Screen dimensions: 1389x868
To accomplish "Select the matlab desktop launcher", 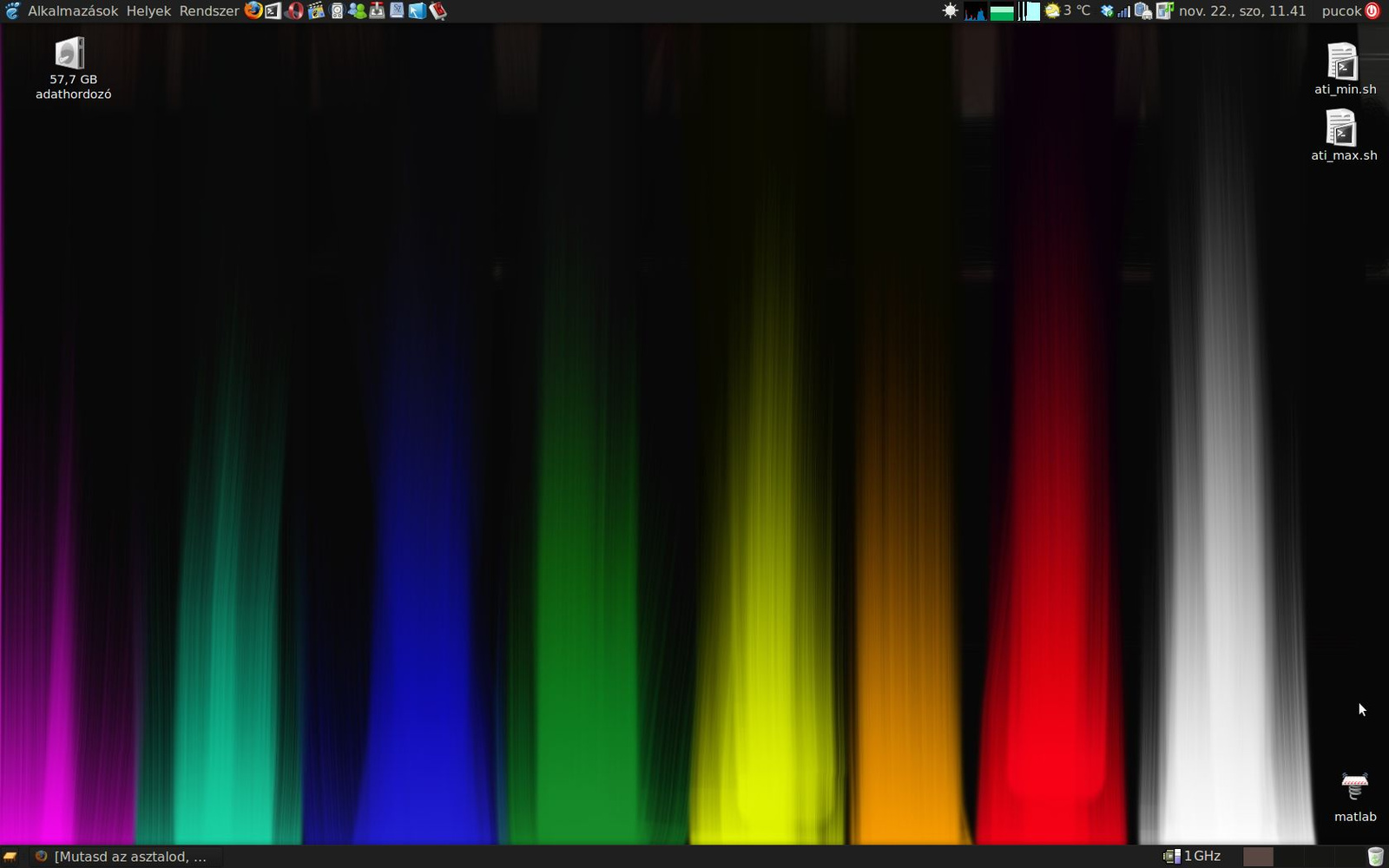I will click(1355, 797).
